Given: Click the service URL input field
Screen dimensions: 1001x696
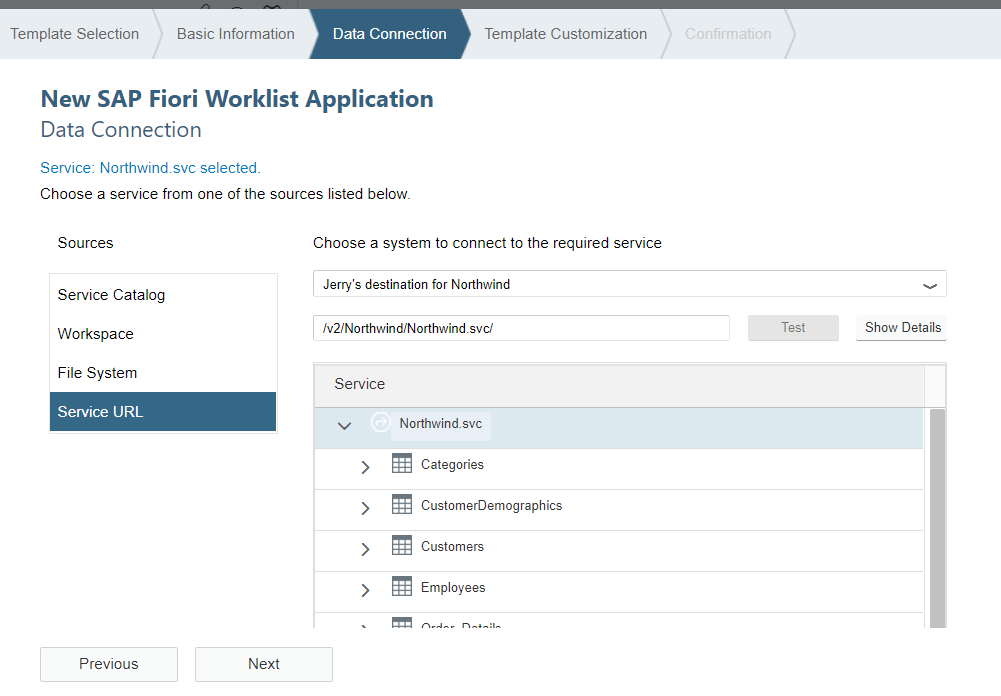Looking at the screenshot, I should pyautogui.click(x=521, y=328).
